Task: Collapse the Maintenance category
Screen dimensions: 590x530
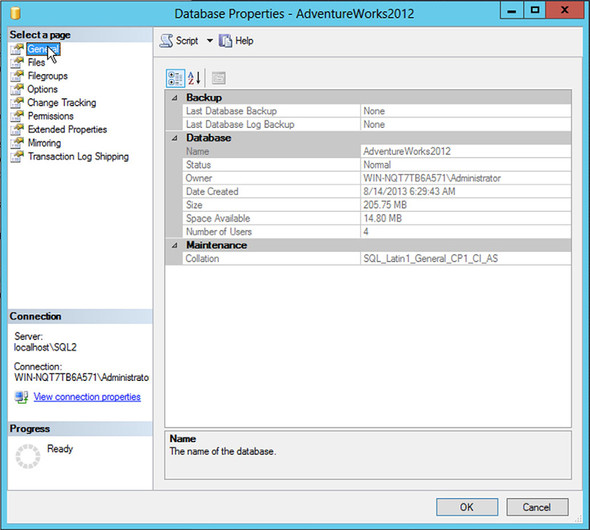Action: [x=175, y=245]
